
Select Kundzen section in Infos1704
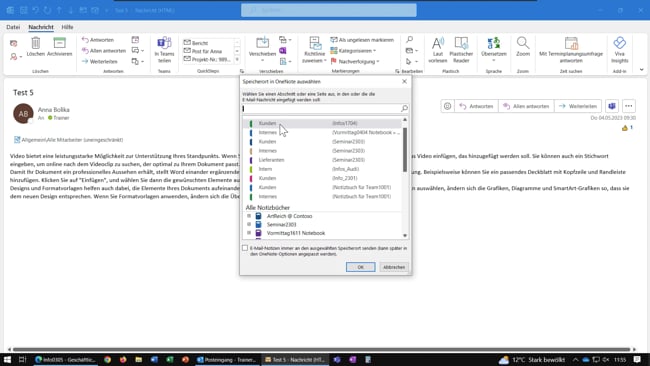322,123
